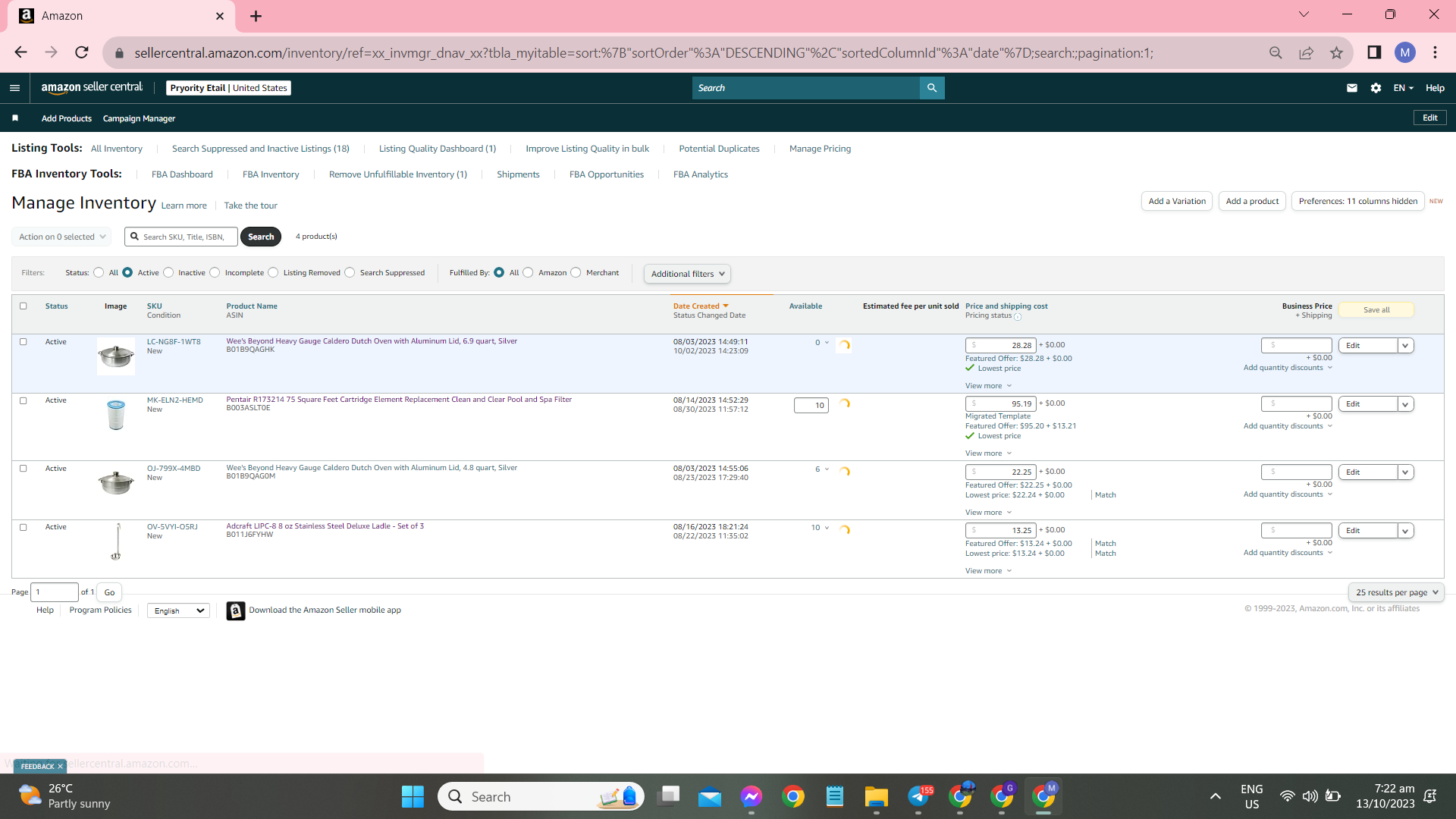Expand View more for Pentair filter row
Viewport: 1456px width, 819px height.
(988, 453)
